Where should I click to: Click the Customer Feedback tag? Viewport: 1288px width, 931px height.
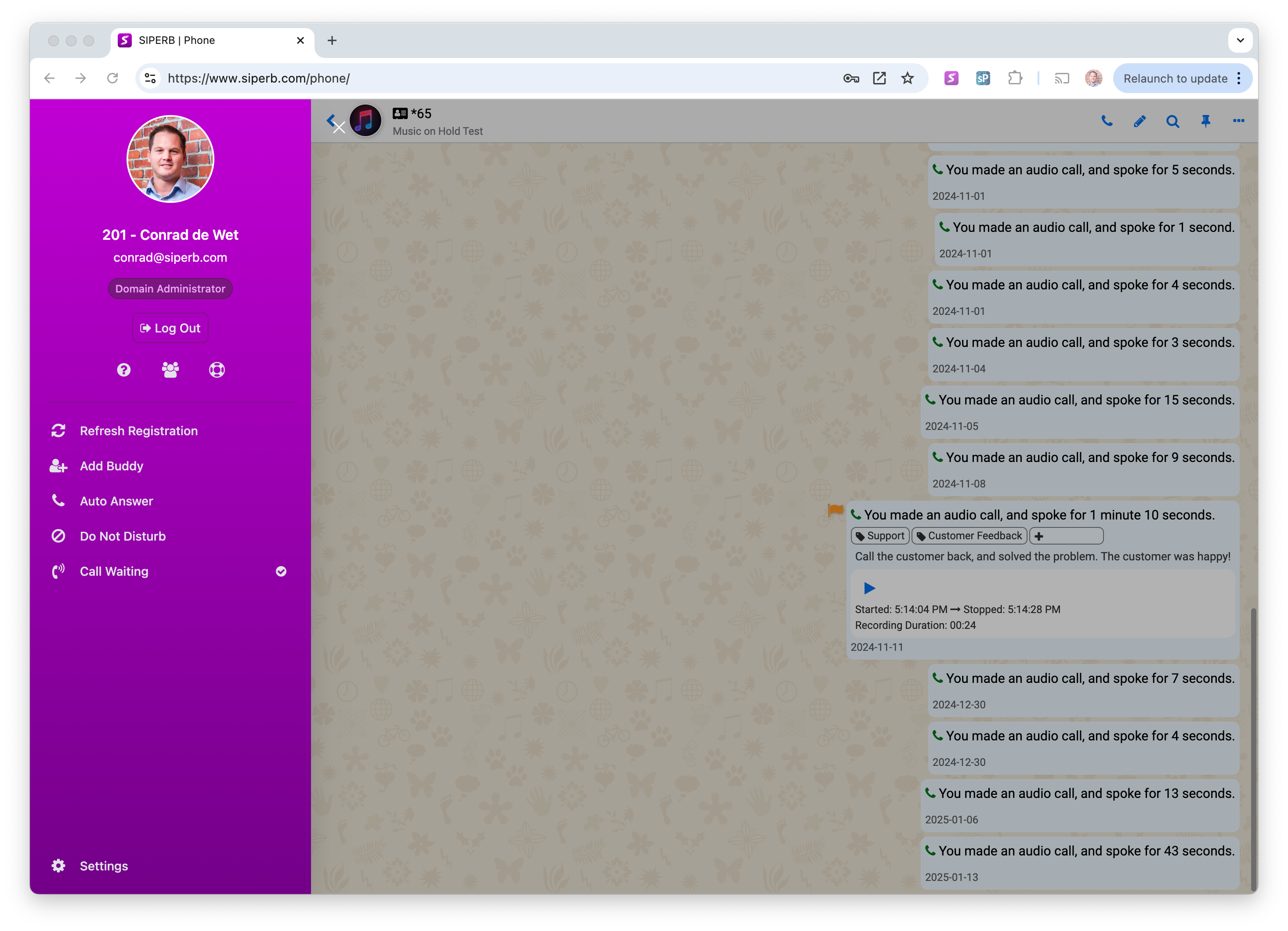(x=970, y=536)
